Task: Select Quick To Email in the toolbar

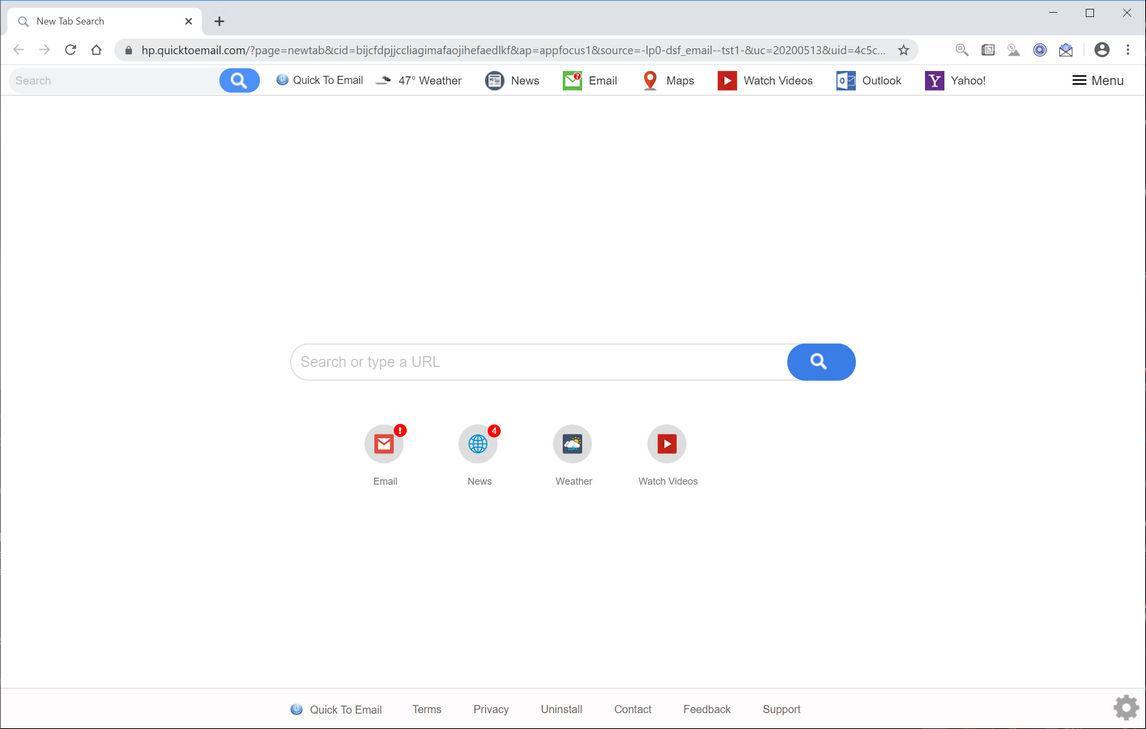Action: 320,80
